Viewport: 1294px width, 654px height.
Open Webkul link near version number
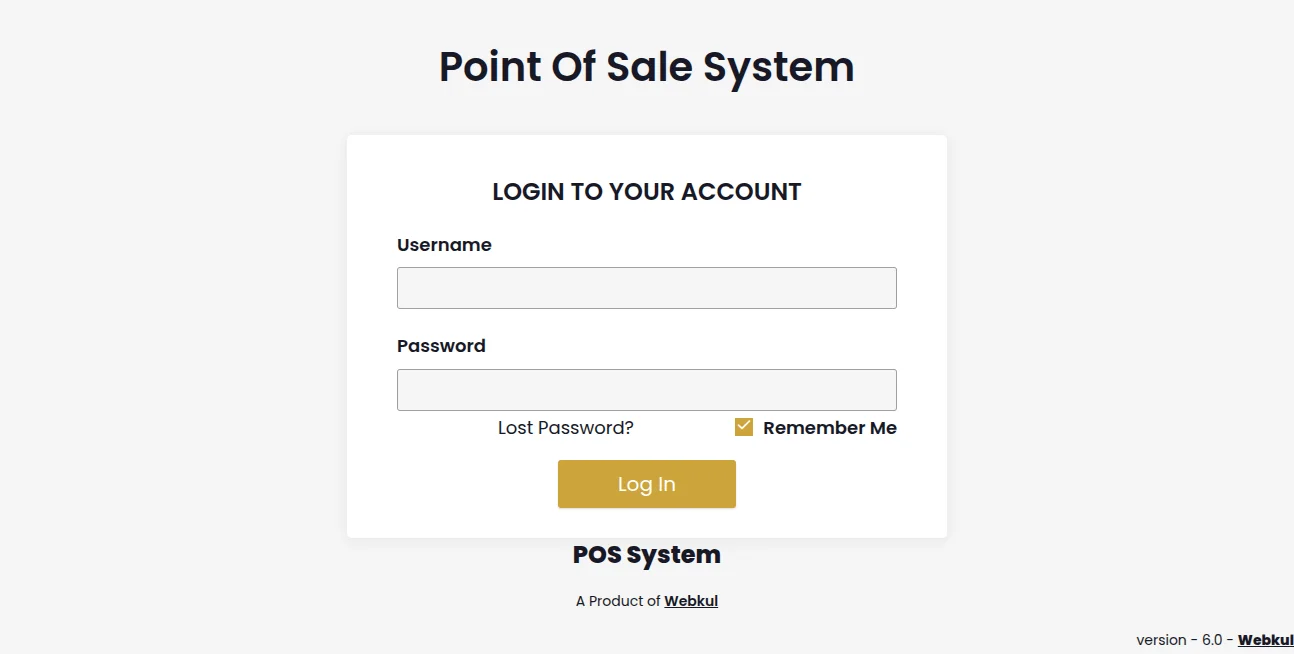1265,639
